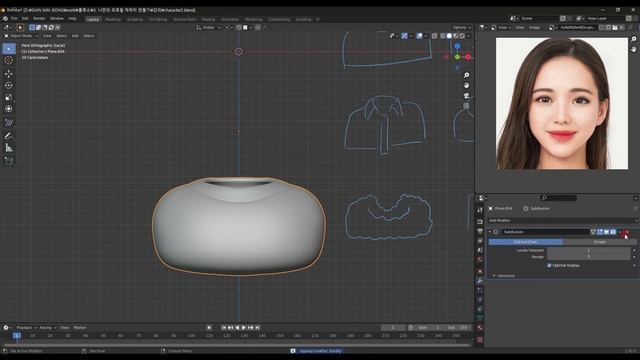The width and height of the screenshot is (640, 360).
Task: Select Catmull-Clark subdivision type
Action: [x=525, y=242]
